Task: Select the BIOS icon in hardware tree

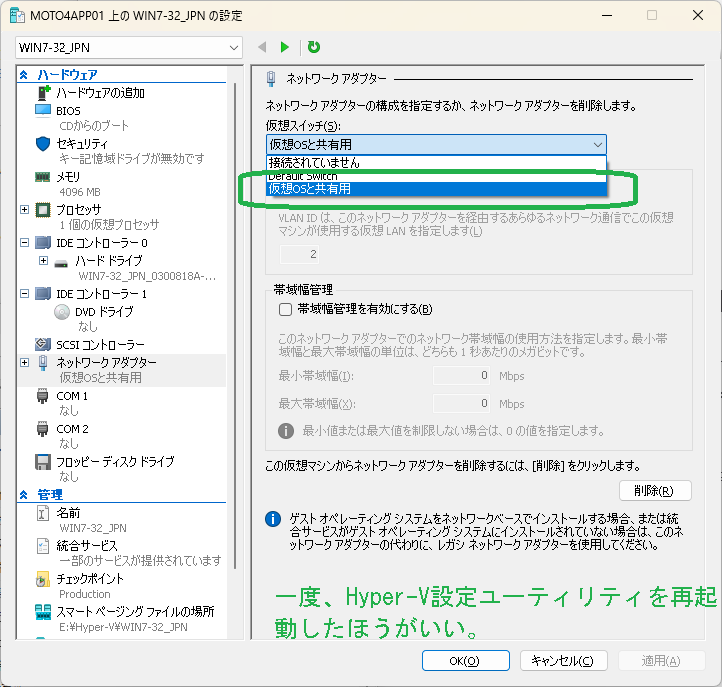Action: coord(43,110)
